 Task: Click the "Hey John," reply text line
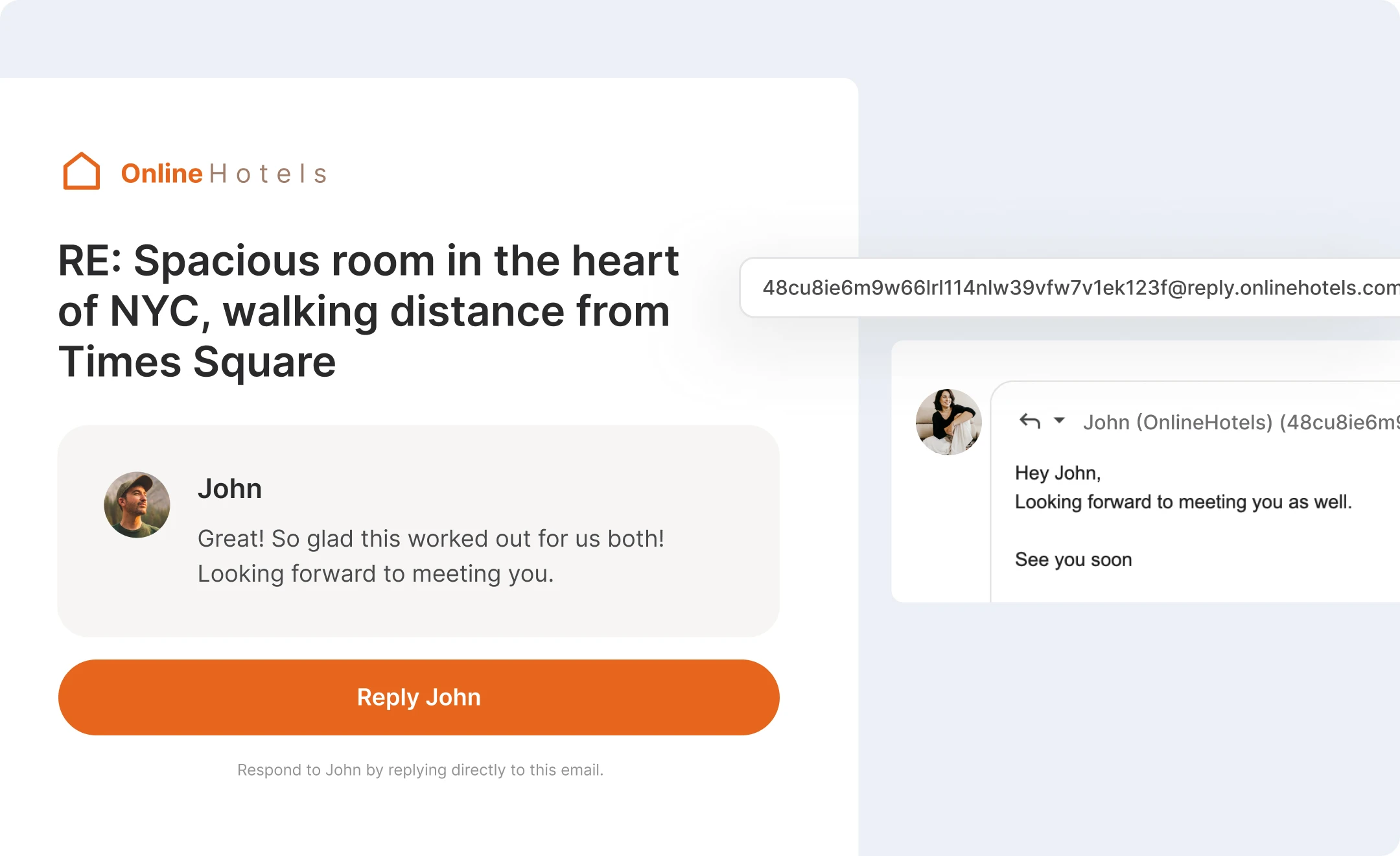click(1058, 473)
